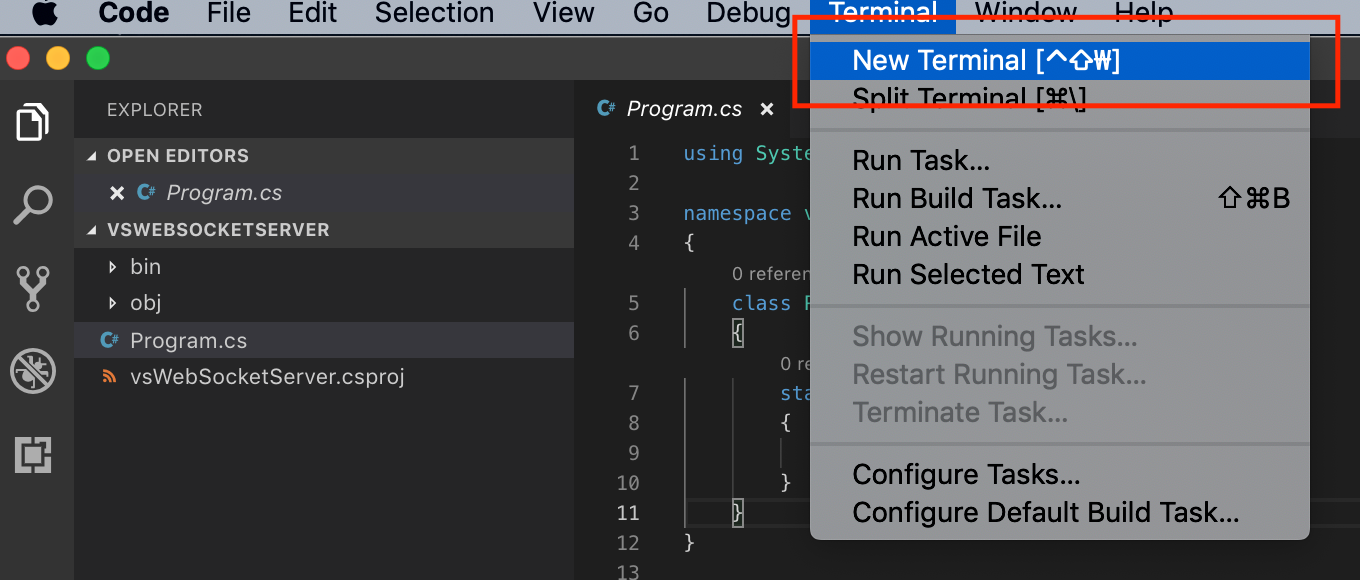This screenshot has width=1360, height=580.
Task: Open the Debug menu
Action: tap(749, 13)
